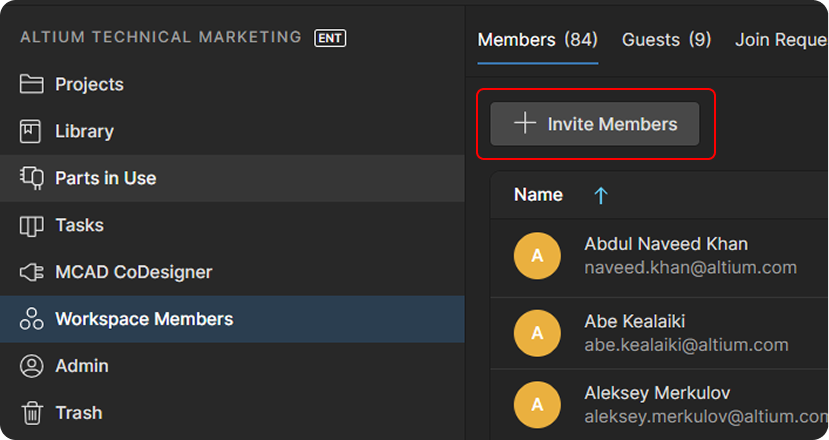Click the name Abdul Naveed Khan
The height and width of the screenshot is (440, 829).
coord(666,244)
